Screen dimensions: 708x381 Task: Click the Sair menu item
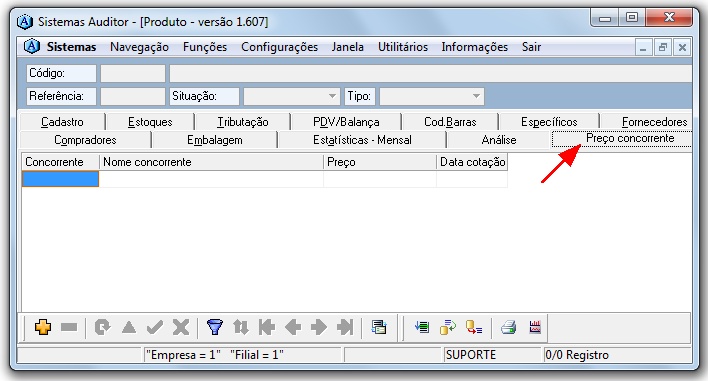[x=531, y=47]
